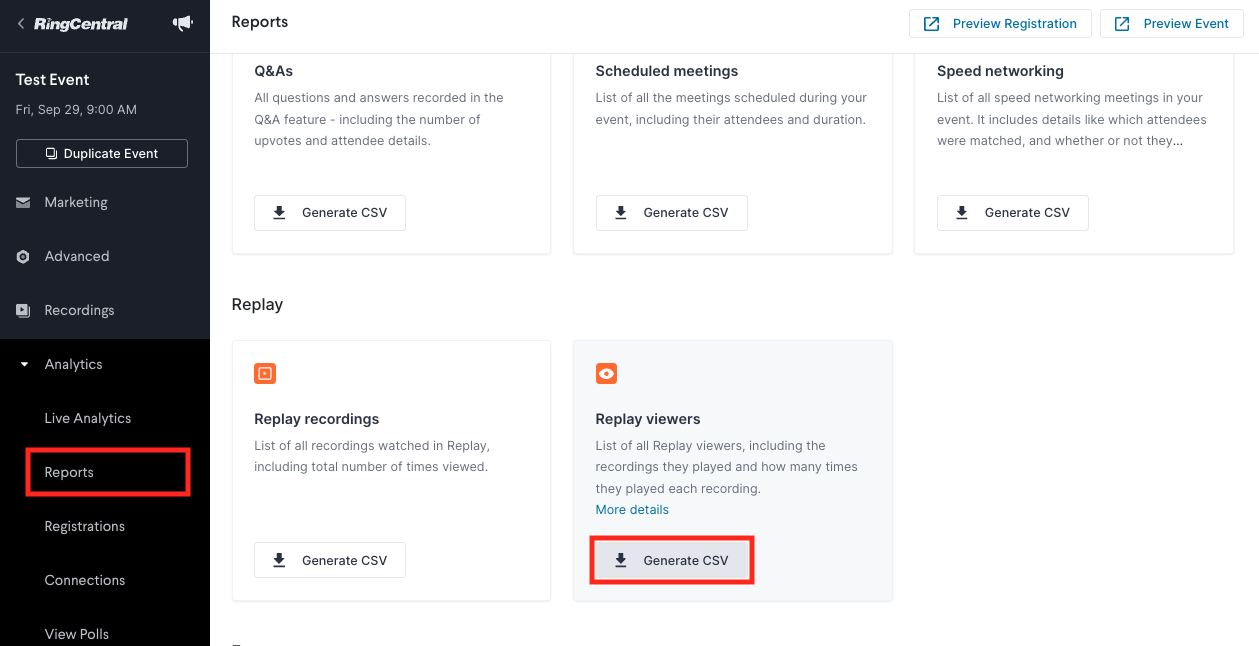Collapse the Analytics section arrow
The image size is (1259, 646).
coord(24,364)
